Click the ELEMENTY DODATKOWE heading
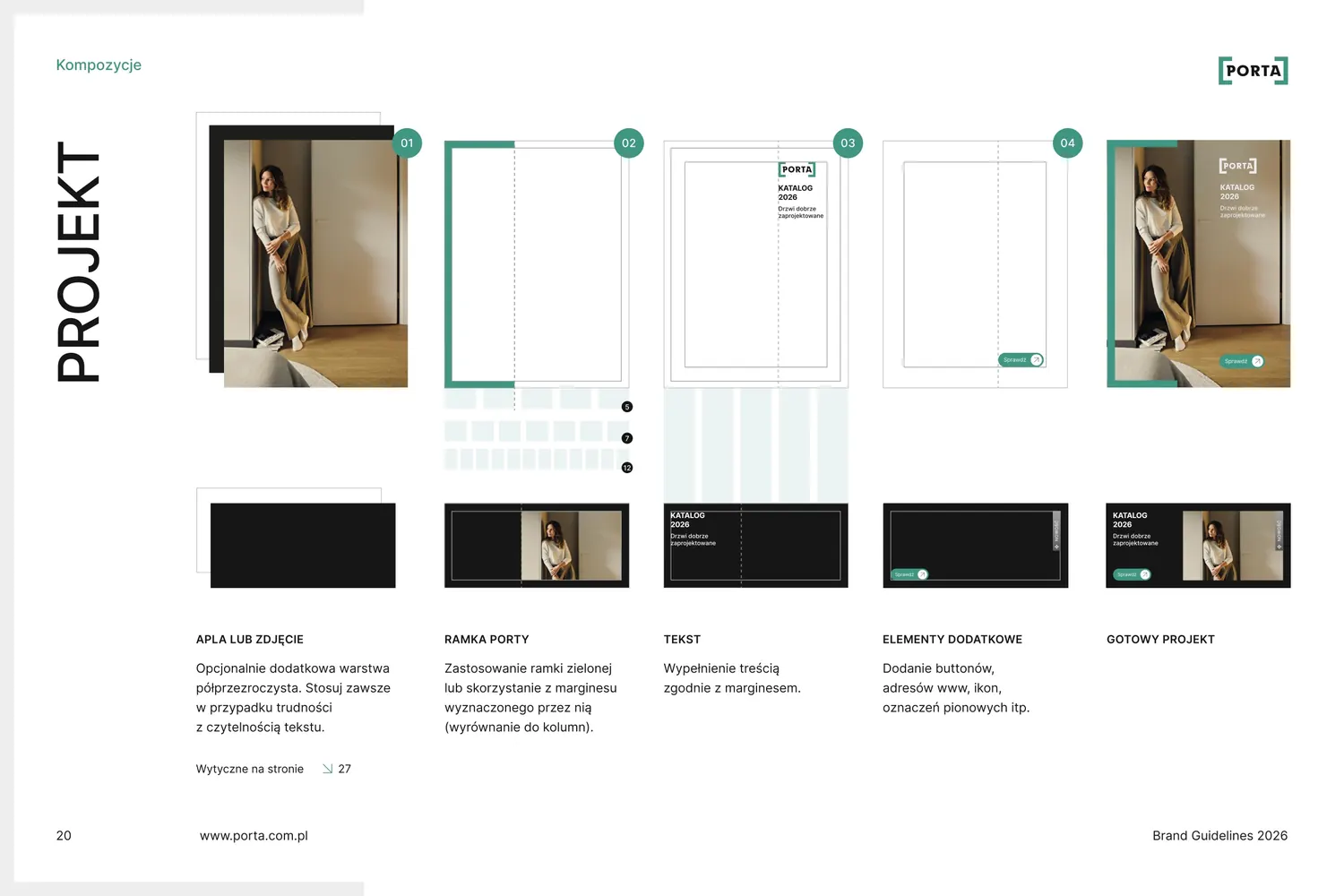1344x896 pixels. coord(952,640)
